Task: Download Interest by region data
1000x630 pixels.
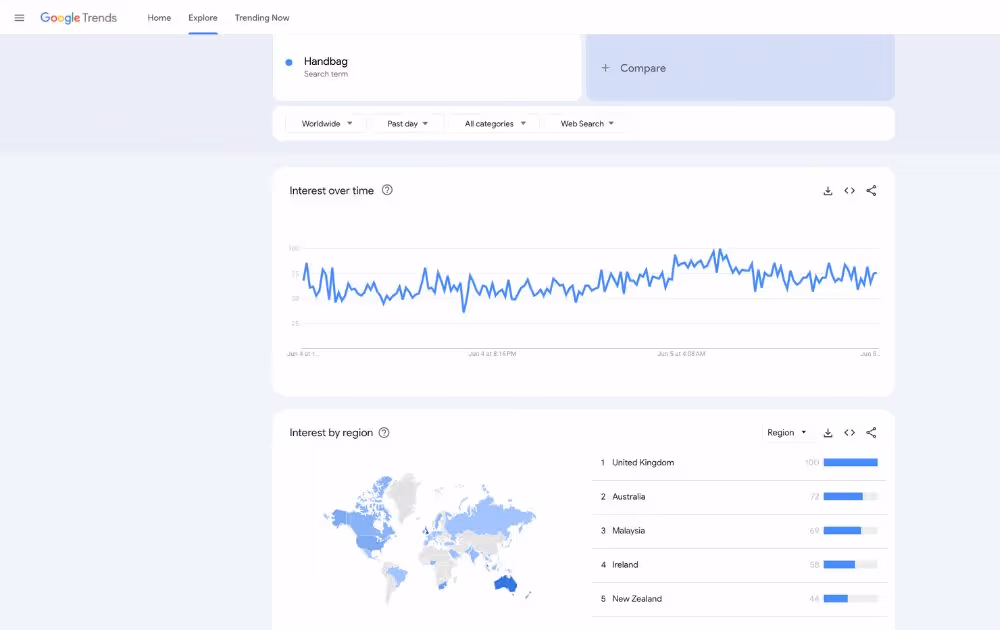Action: (x=828, y=433)
